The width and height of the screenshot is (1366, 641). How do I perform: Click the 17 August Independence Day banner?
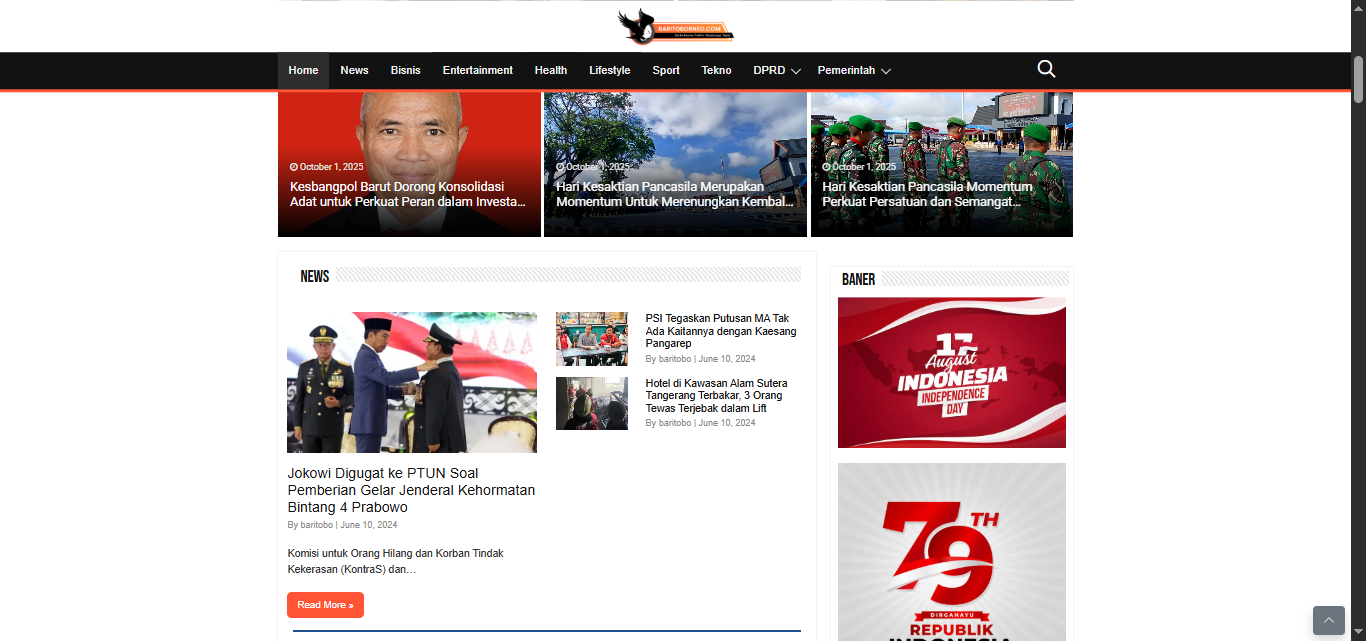951,373
